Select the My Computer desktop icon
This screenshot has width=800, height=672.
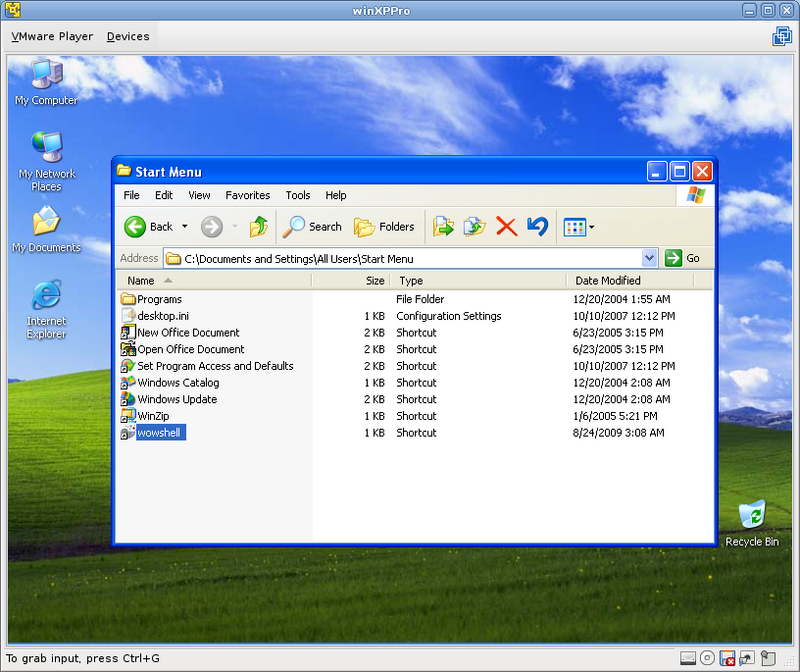46,83
